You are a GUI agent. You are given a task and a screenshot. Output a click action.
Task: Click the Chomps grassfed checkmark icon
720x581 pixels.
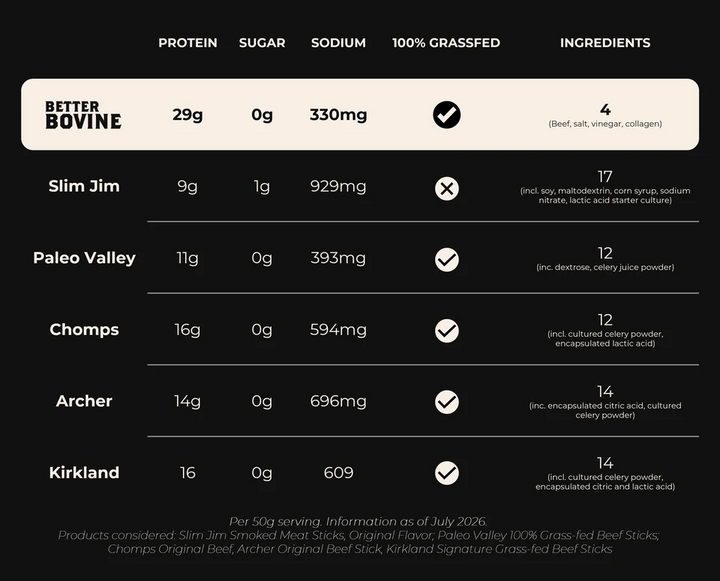click(446, 331)
